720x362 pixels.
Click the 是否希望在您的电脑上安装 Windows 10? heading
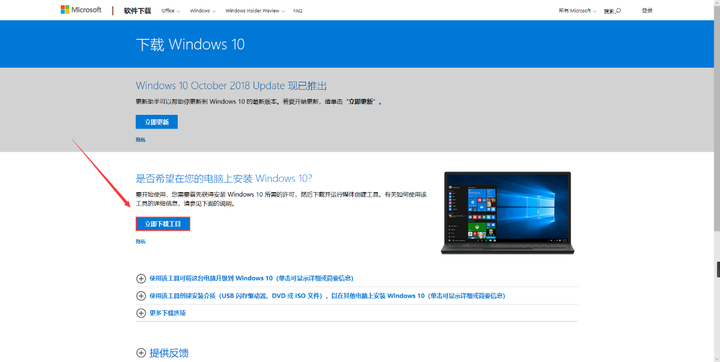point(224,178)
